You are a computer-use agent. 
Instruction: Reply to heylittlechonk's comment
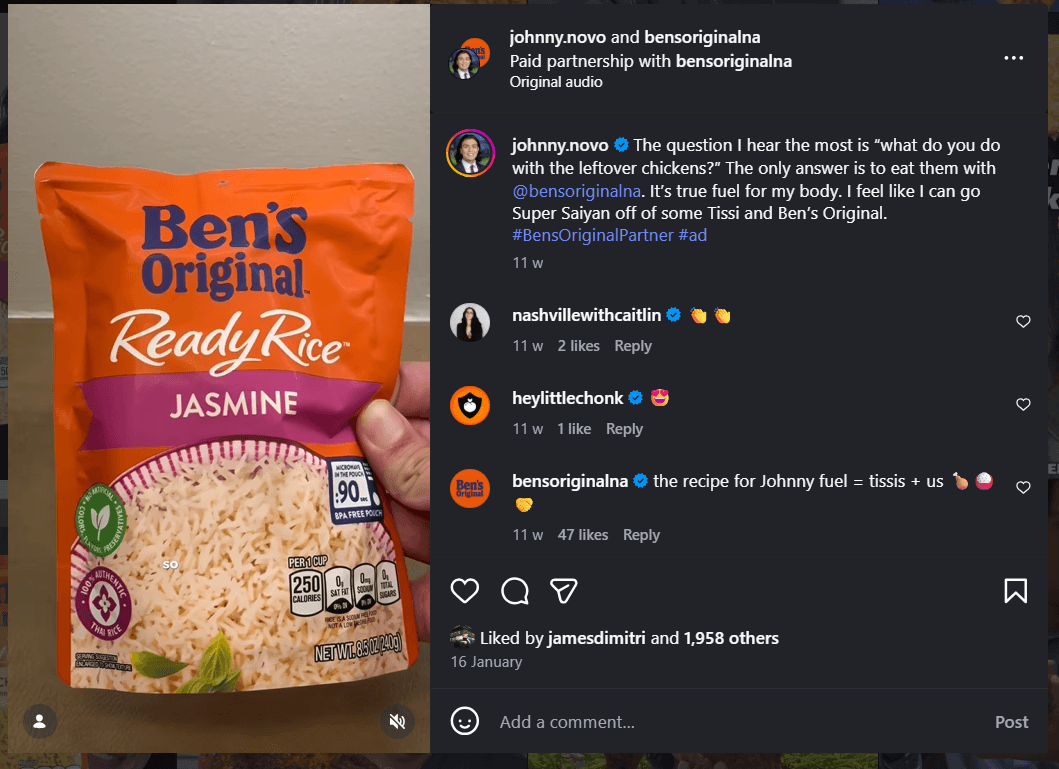[624, 428]
